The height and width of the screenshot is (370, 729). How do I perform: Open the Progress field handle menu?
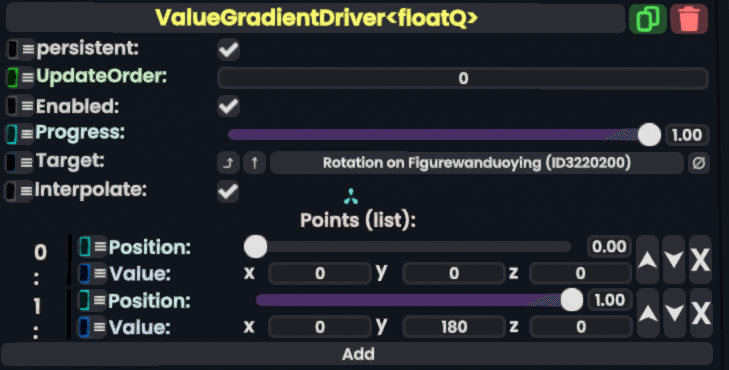20,134
